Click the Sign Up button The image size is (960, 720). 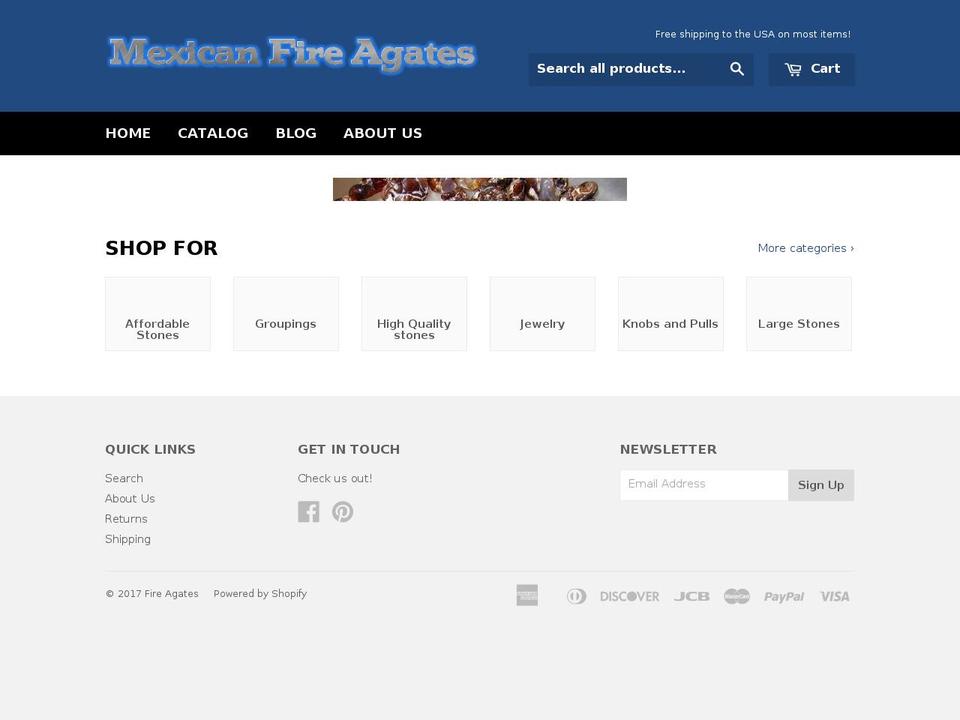tap(821, 485)
